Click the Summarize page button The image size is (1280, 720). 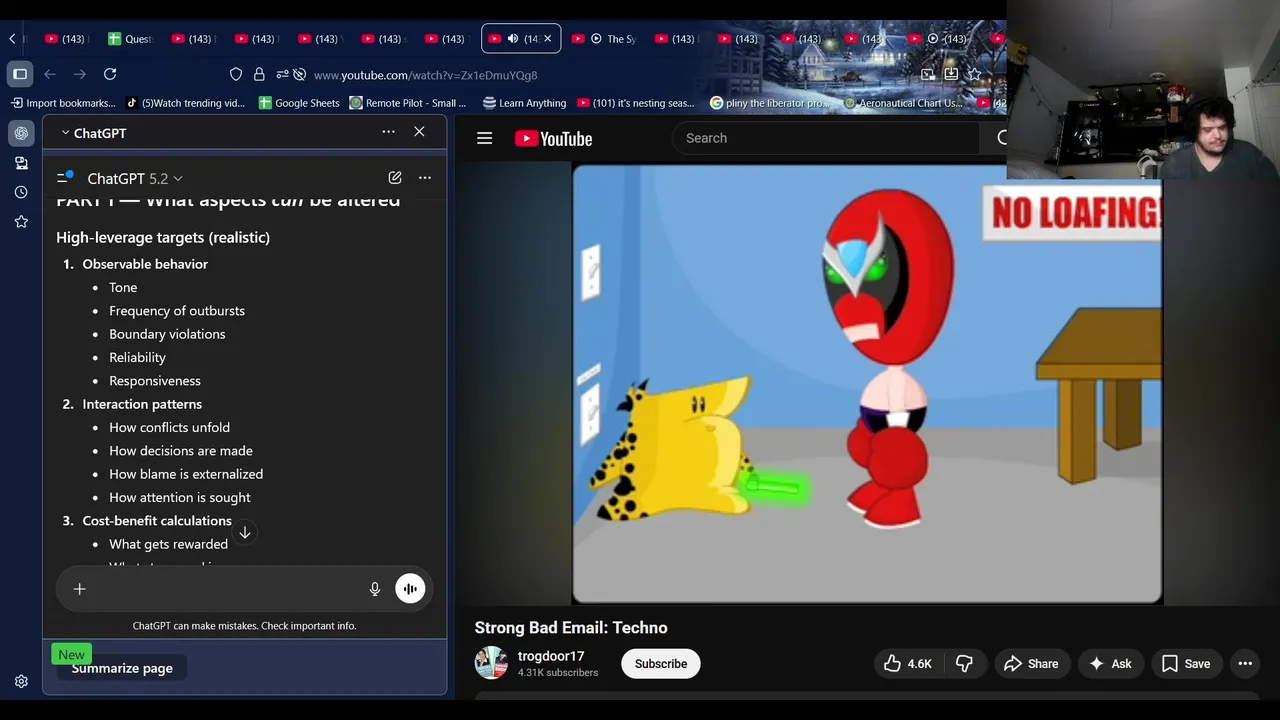click(122, 668)
